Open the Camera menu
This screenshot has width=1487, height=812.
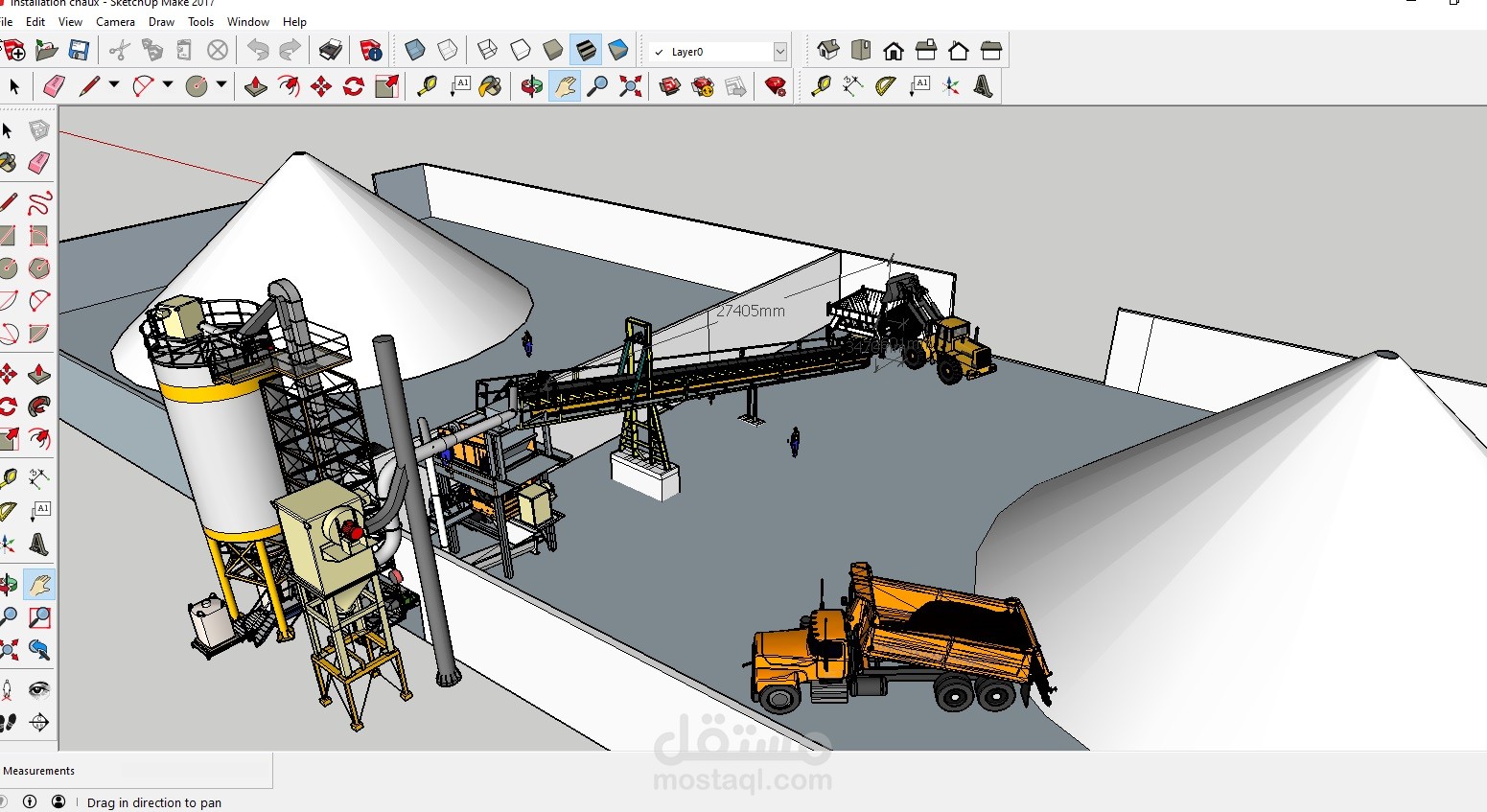coord(115,22)
